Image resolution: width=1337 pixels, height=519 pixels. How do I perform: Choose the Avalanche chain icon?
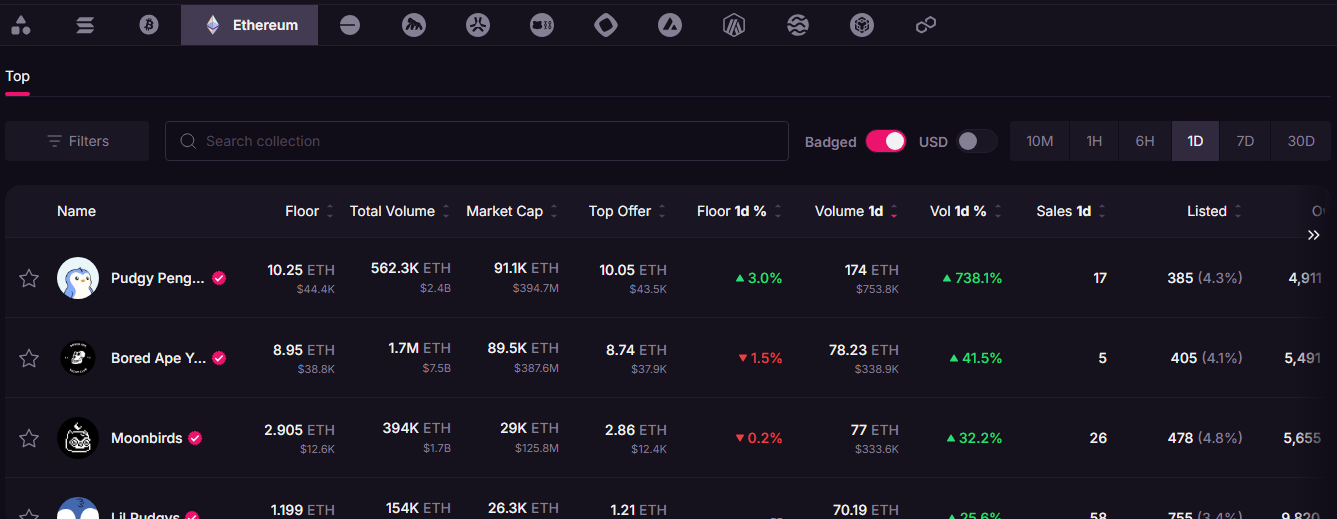click(670, 25)
